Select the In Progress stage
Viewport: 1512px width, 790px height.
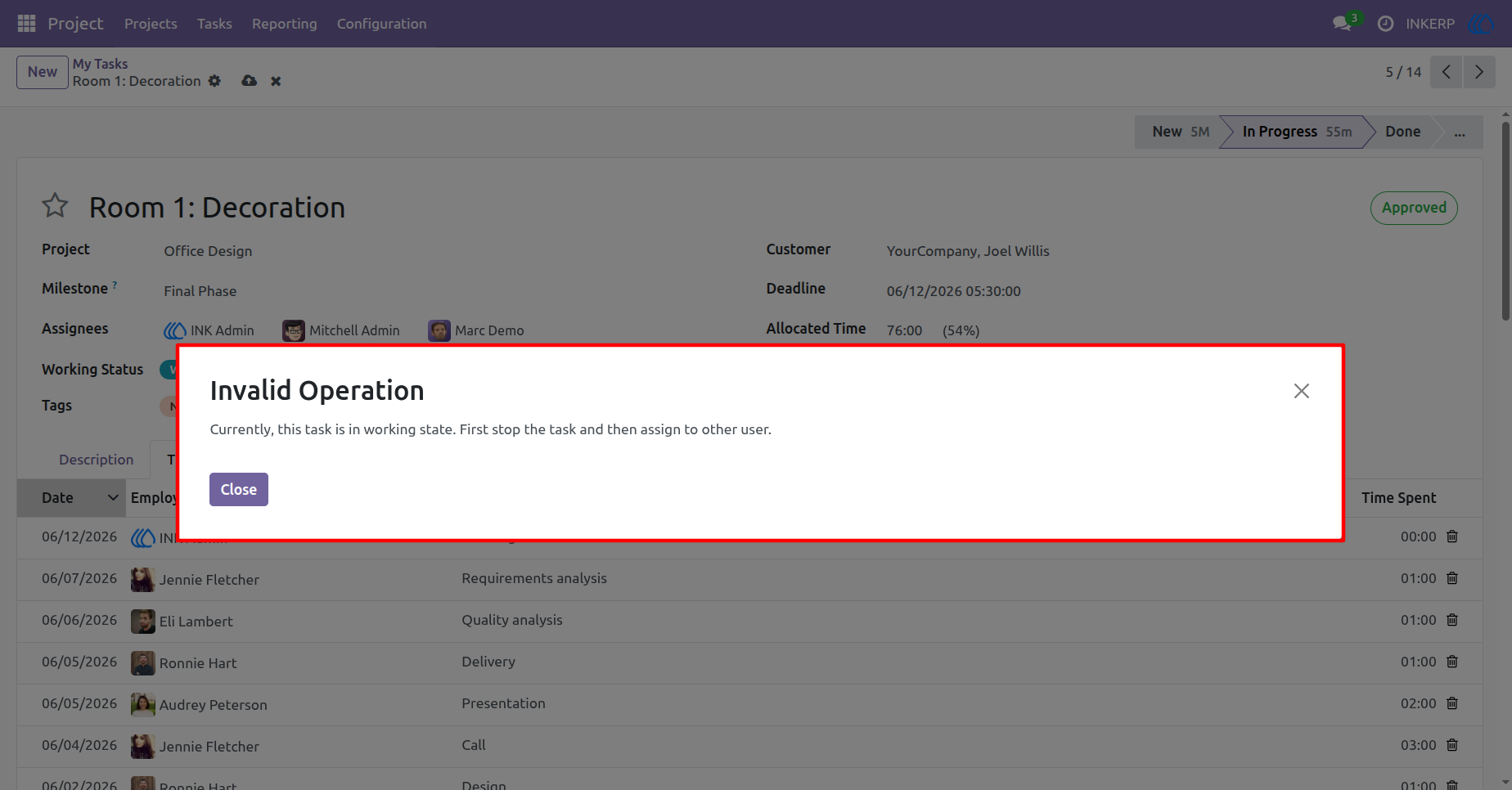[1296, 132]
